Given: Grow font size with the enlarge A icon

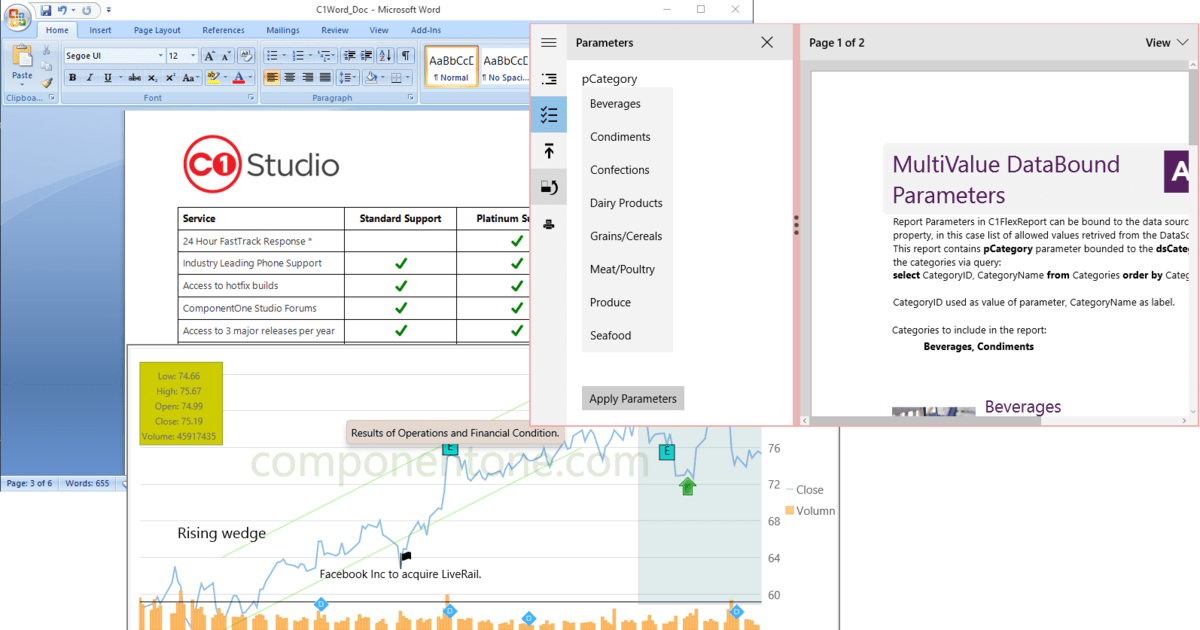Looking at the screenshot, I should pyautogui.click(x=209, y=56).
